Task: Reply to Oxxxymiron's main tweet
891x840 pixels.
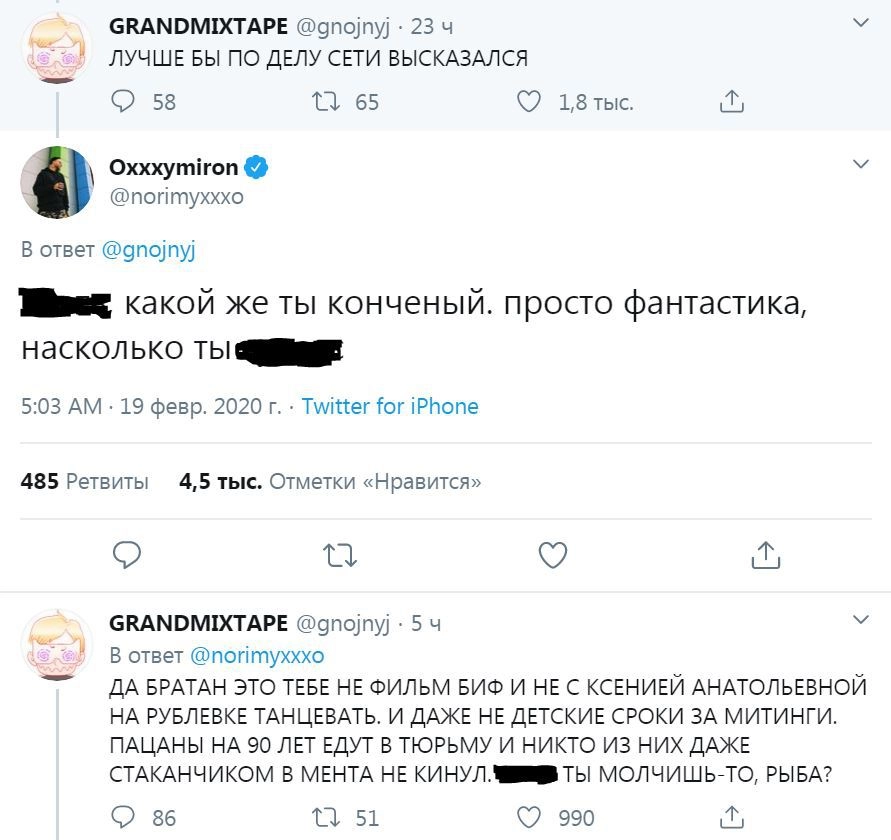Action: coord(127,553)
